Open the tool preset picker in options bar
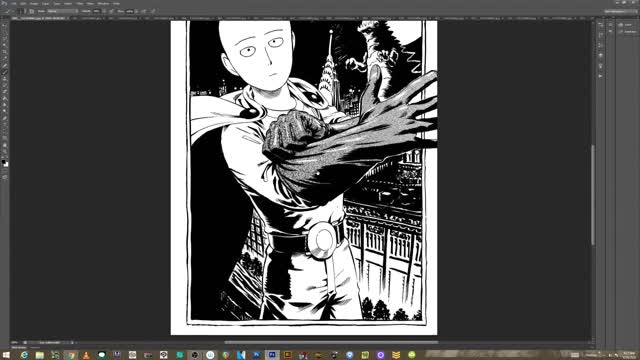Viewport: 640px width, 360px height. (x=8, y=11)
